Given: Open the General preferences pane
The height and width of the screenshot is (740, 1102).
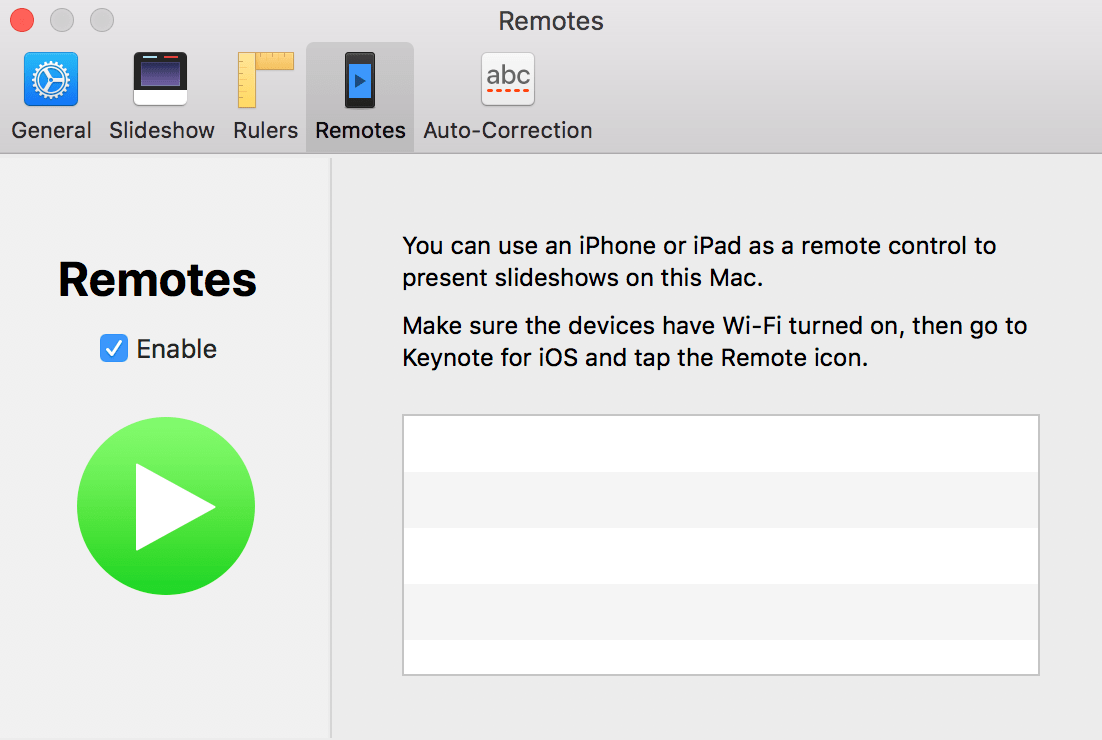Looking at the screenshot, I should pyautogui.click(x=51, y=95).
